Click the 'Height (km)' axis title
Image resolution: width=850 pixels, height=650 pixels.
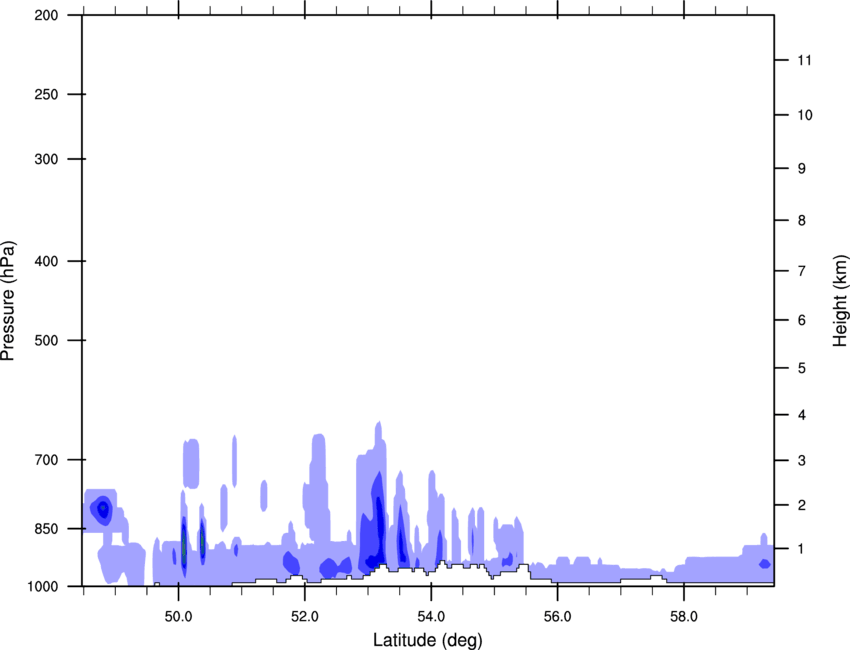840,300
